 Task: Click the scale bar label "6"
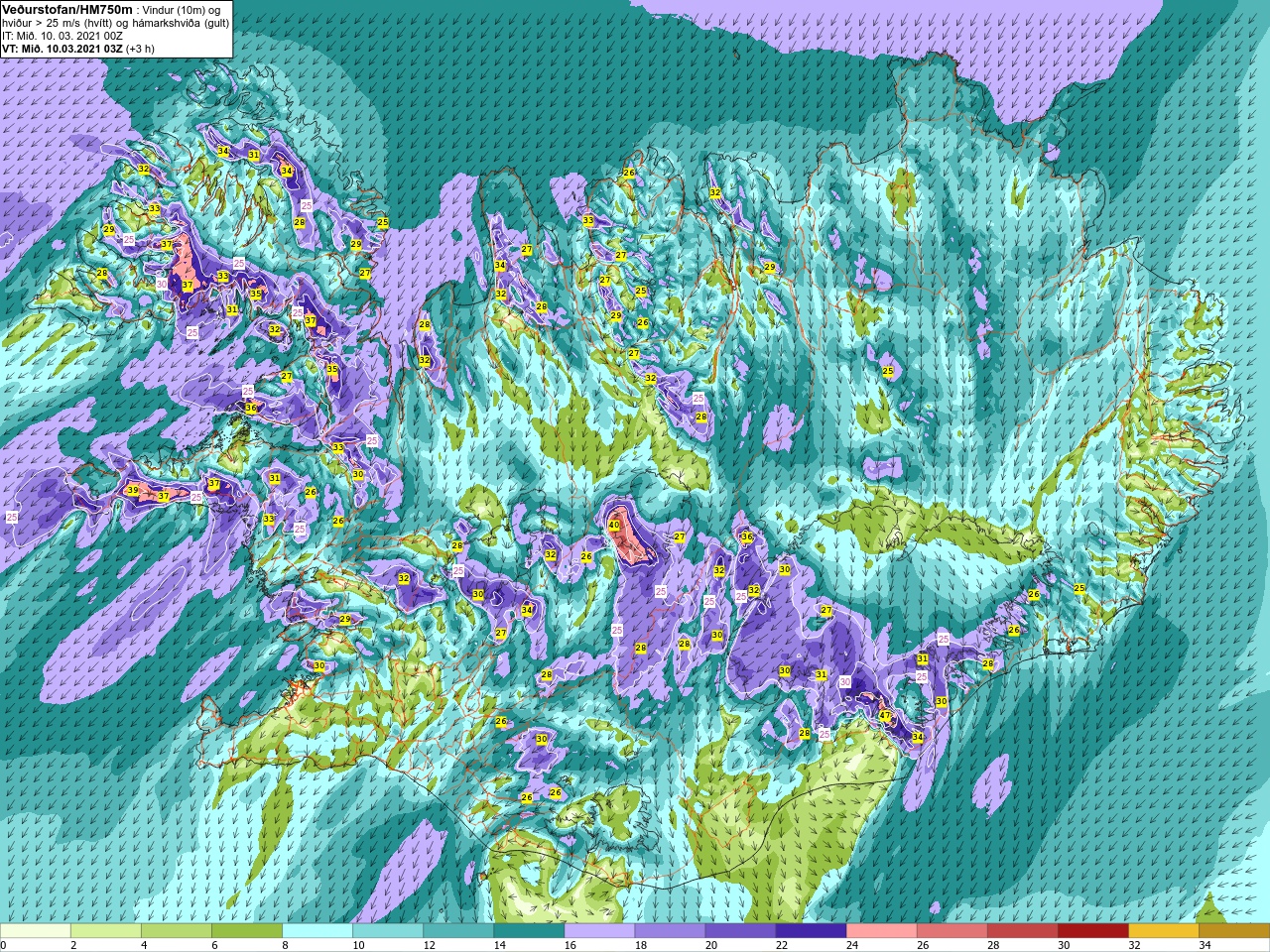point(213,945)
